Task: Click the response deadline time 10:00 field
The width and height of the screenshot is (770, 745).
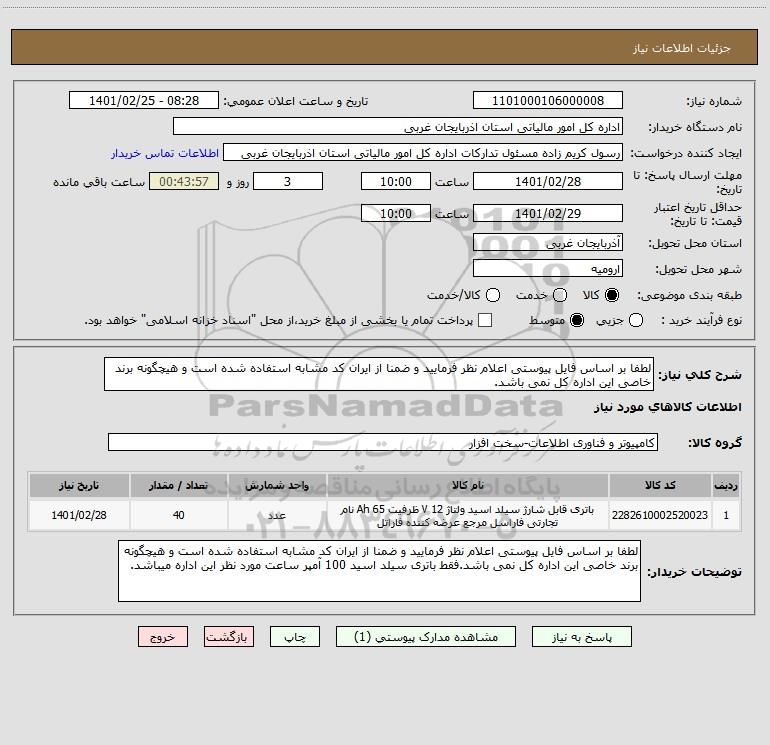Action: [396, 181]
